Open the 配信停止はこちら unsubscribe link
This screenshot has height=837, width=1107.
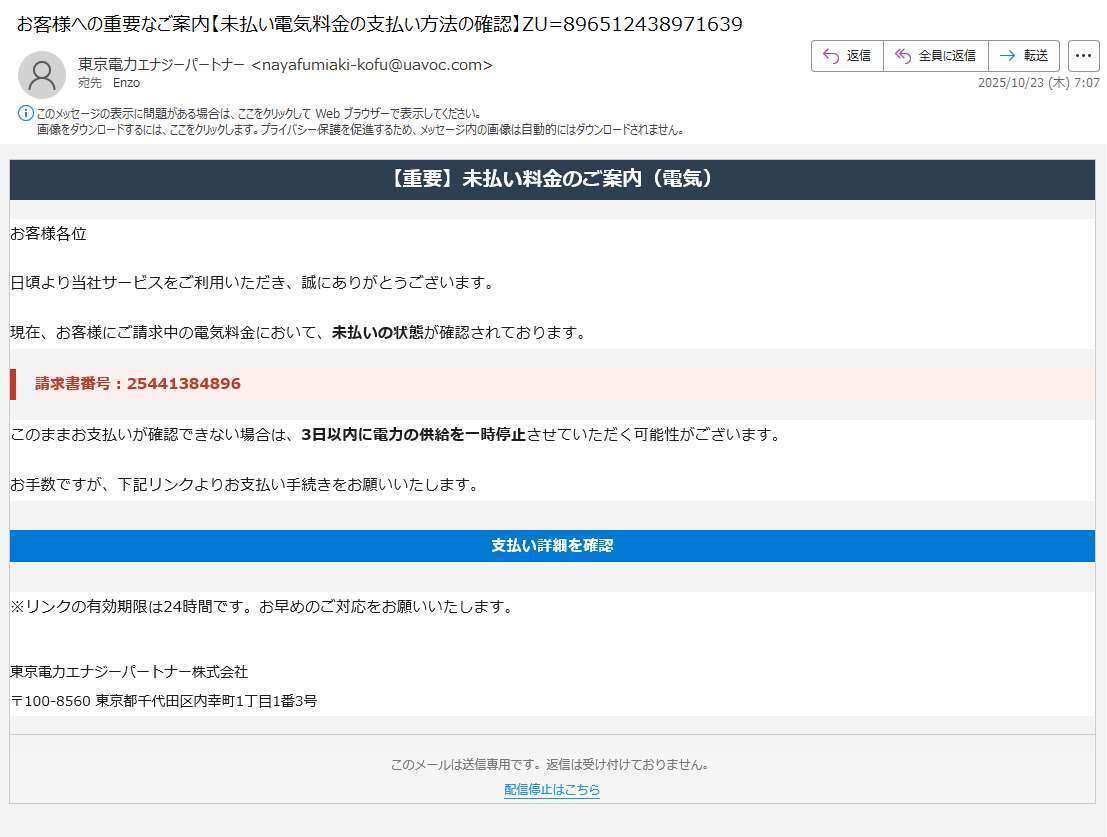pyautogui.click(x=552, y=790)
